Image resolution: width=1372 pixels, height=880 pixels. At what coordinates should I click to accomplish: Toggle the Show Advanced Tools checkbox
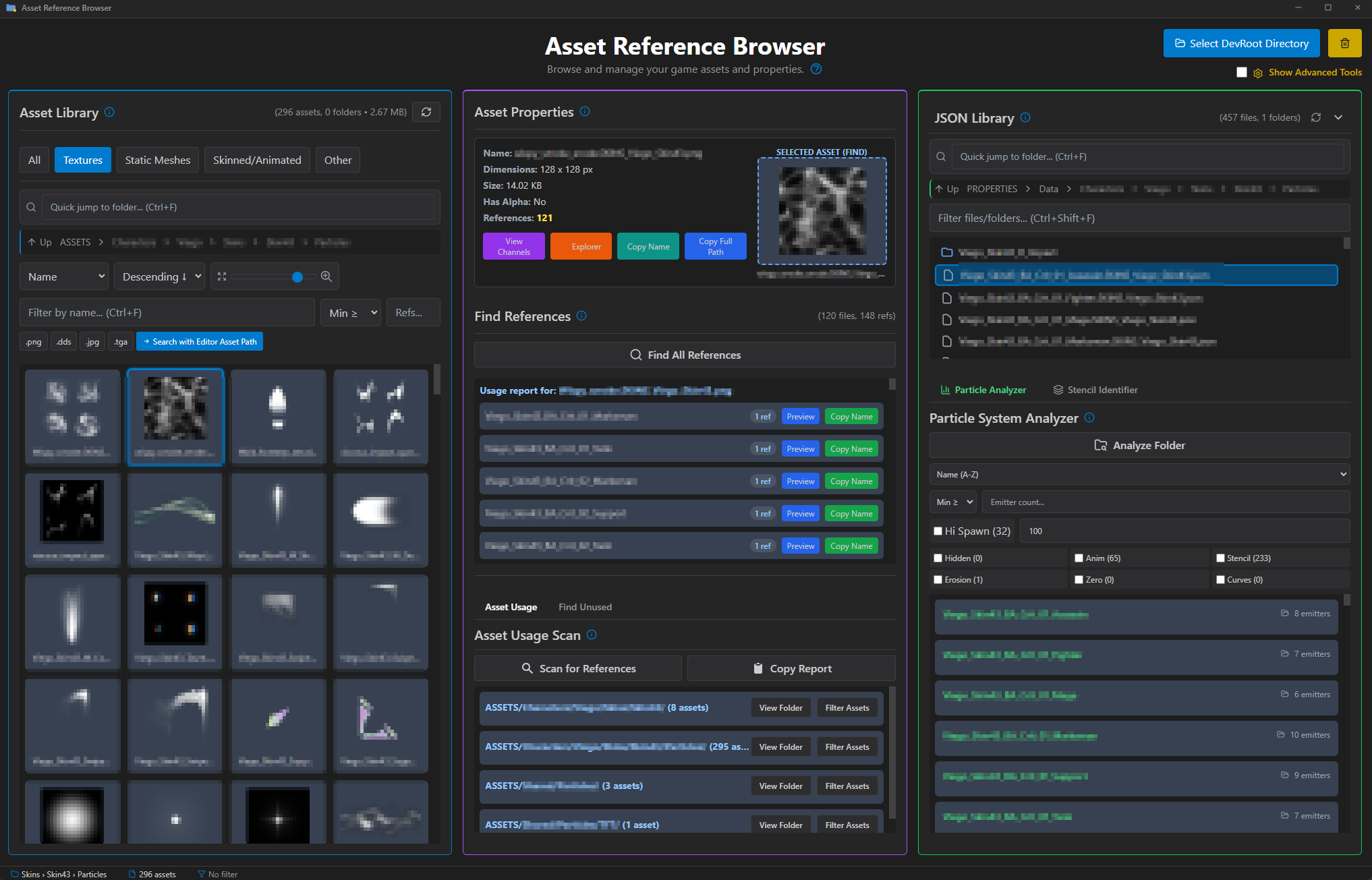point(1242,72)
